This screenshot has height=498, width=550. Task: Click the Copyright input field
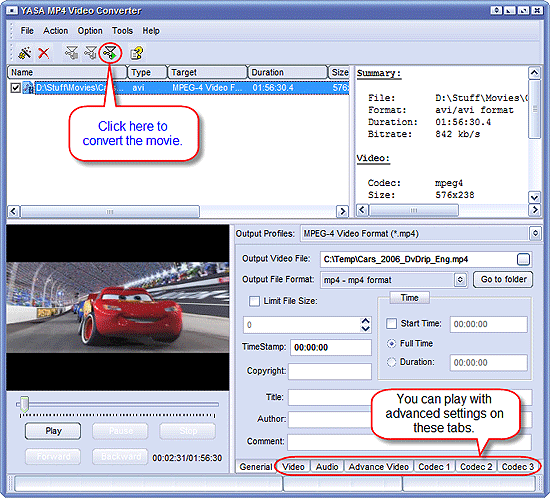pos(330,371)
